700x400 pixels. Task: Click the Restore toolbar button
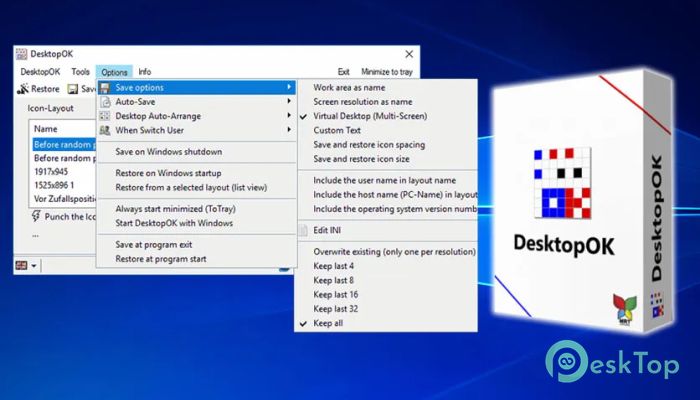(38, 89)
